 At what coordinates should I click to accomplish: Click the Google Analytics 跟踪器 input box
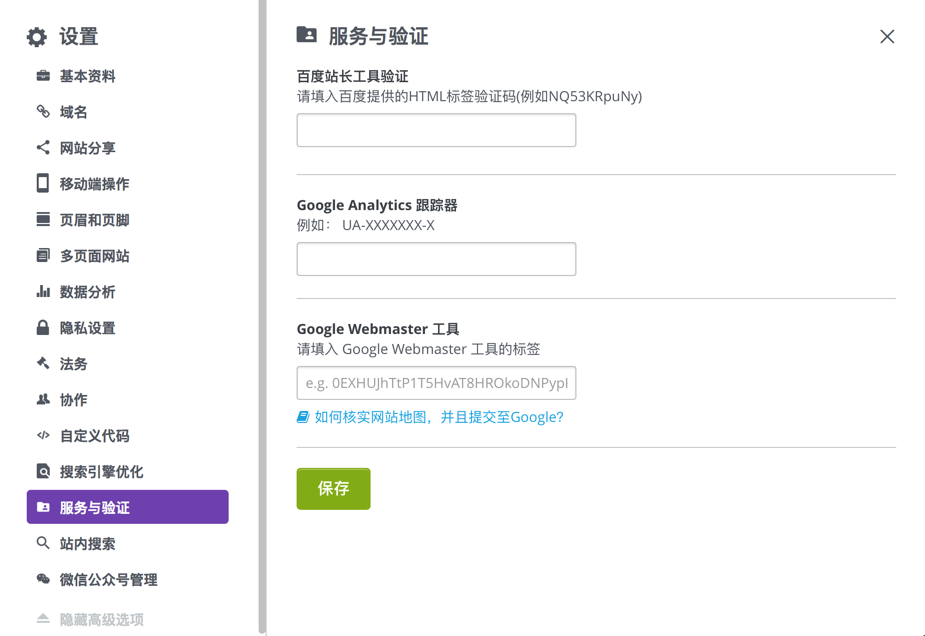[x=436, y=259]
